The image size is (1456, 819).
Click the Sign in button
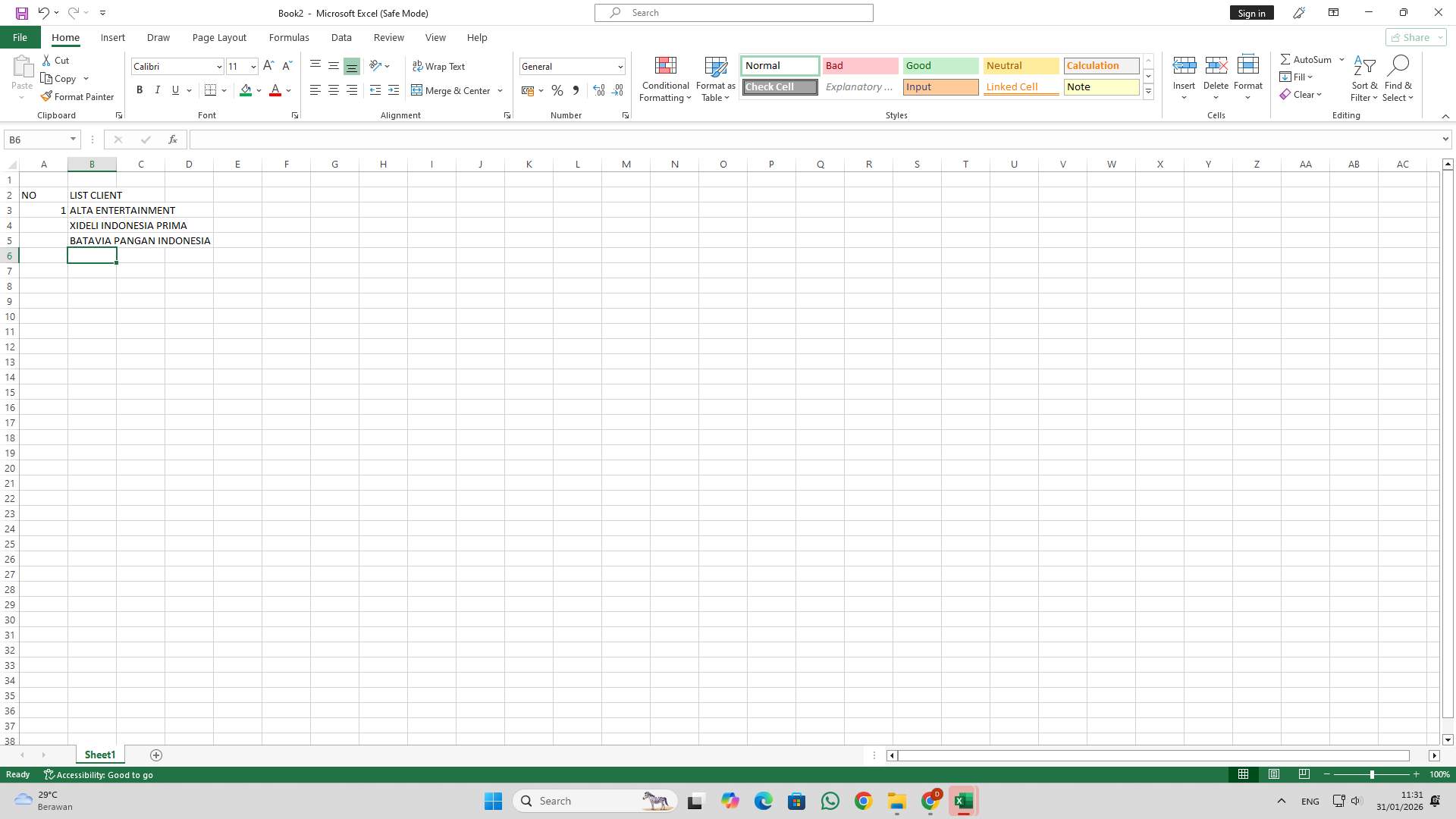coord(1251,12)
